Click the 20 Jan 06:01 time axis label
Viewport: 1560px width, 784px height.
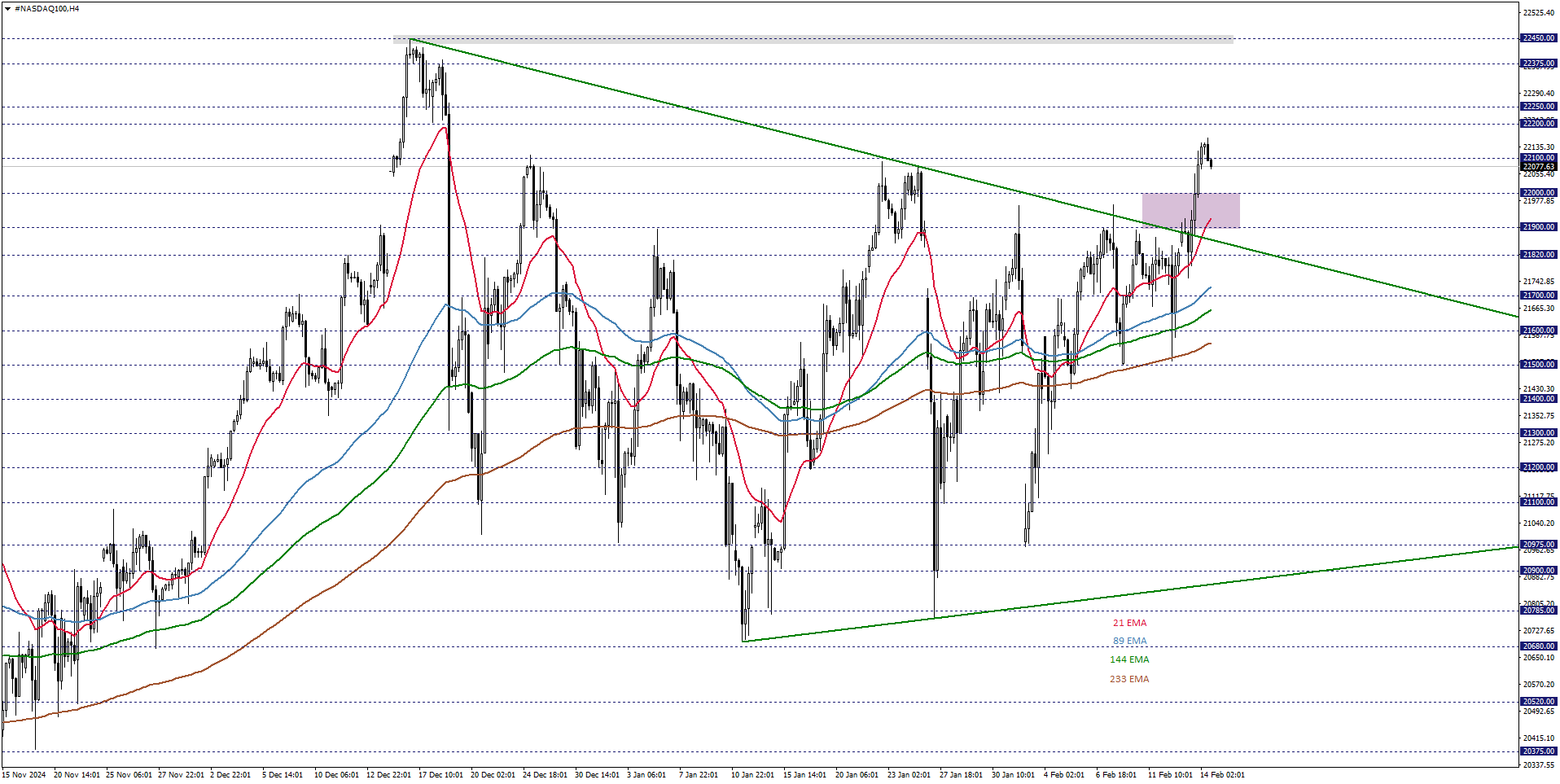click(857, 775)
